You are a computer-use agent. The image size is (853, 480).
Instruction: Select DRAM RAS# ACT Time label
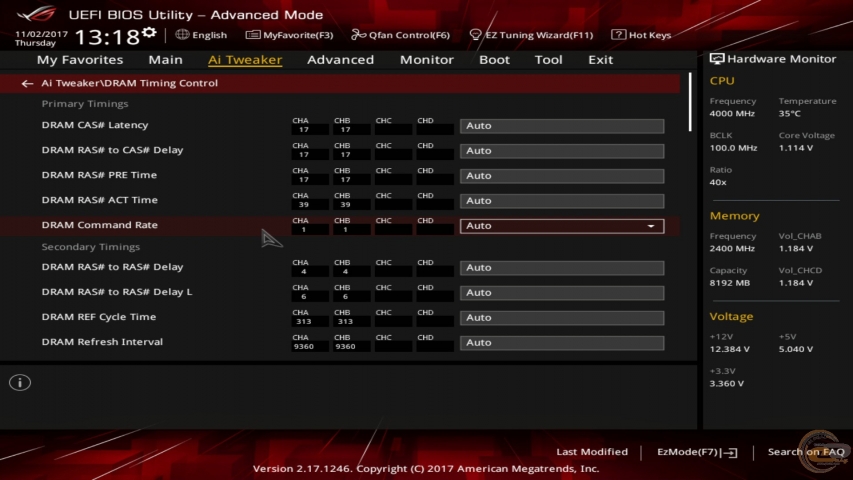click(x=100, y=200)
